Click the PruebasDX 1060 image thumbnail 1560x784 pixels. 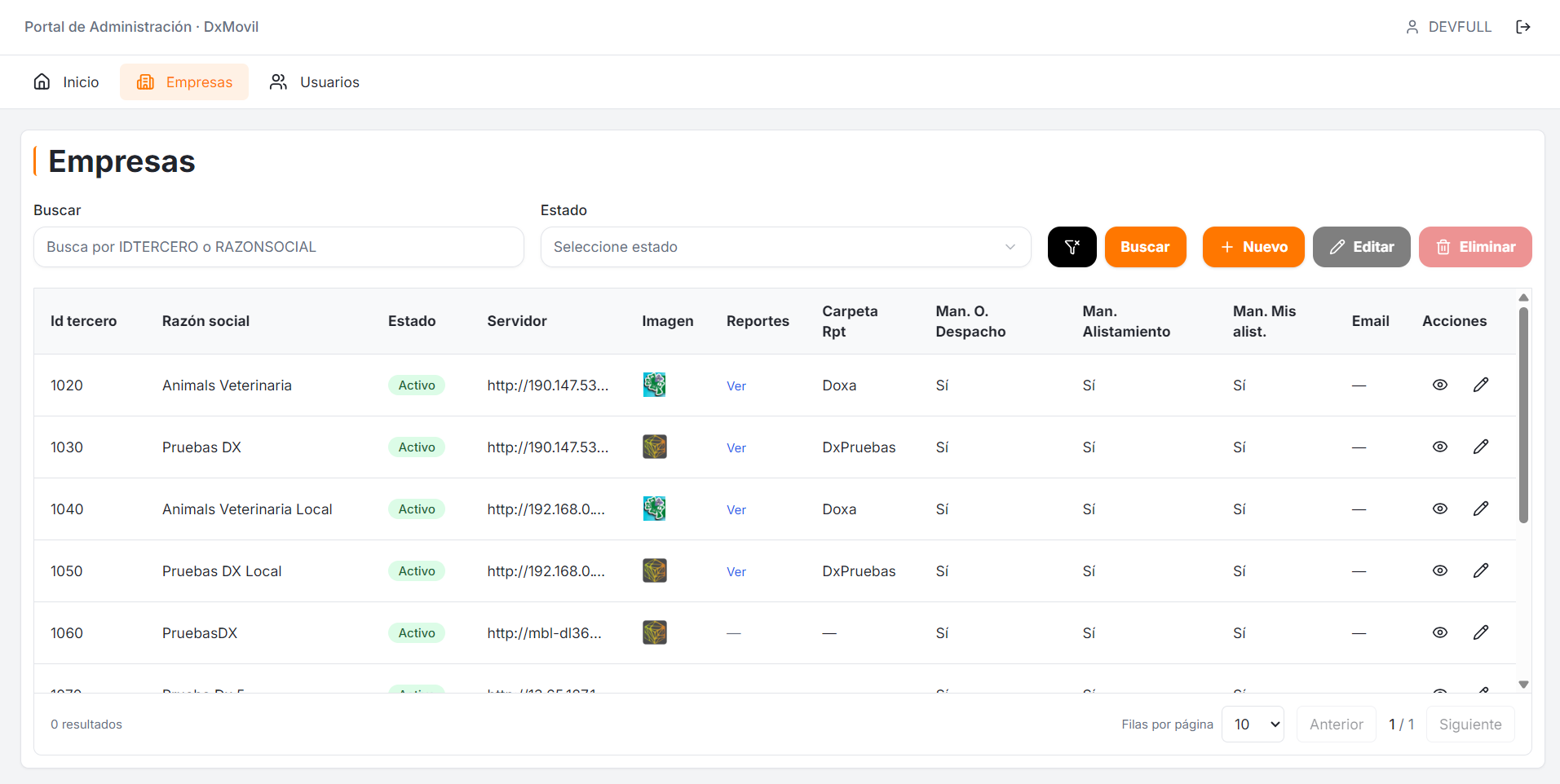coord(655,632)
